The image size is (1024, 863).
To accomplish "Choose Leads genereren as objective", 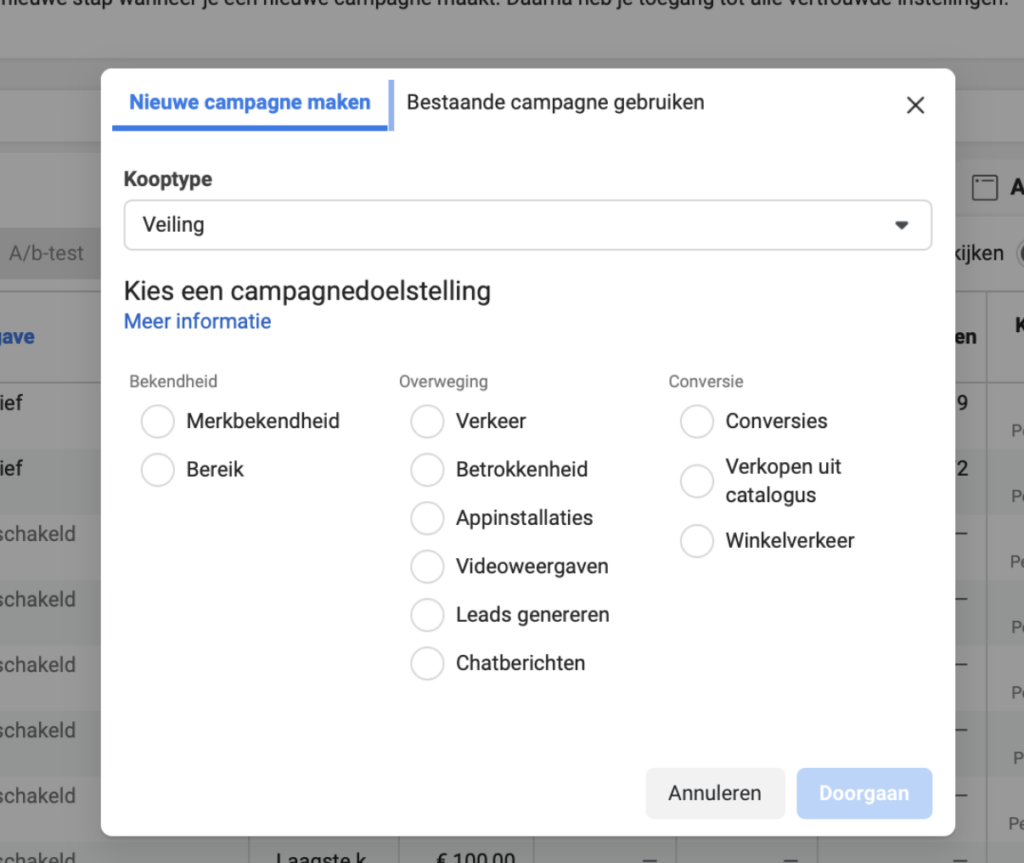I will (x=427, y=614).
